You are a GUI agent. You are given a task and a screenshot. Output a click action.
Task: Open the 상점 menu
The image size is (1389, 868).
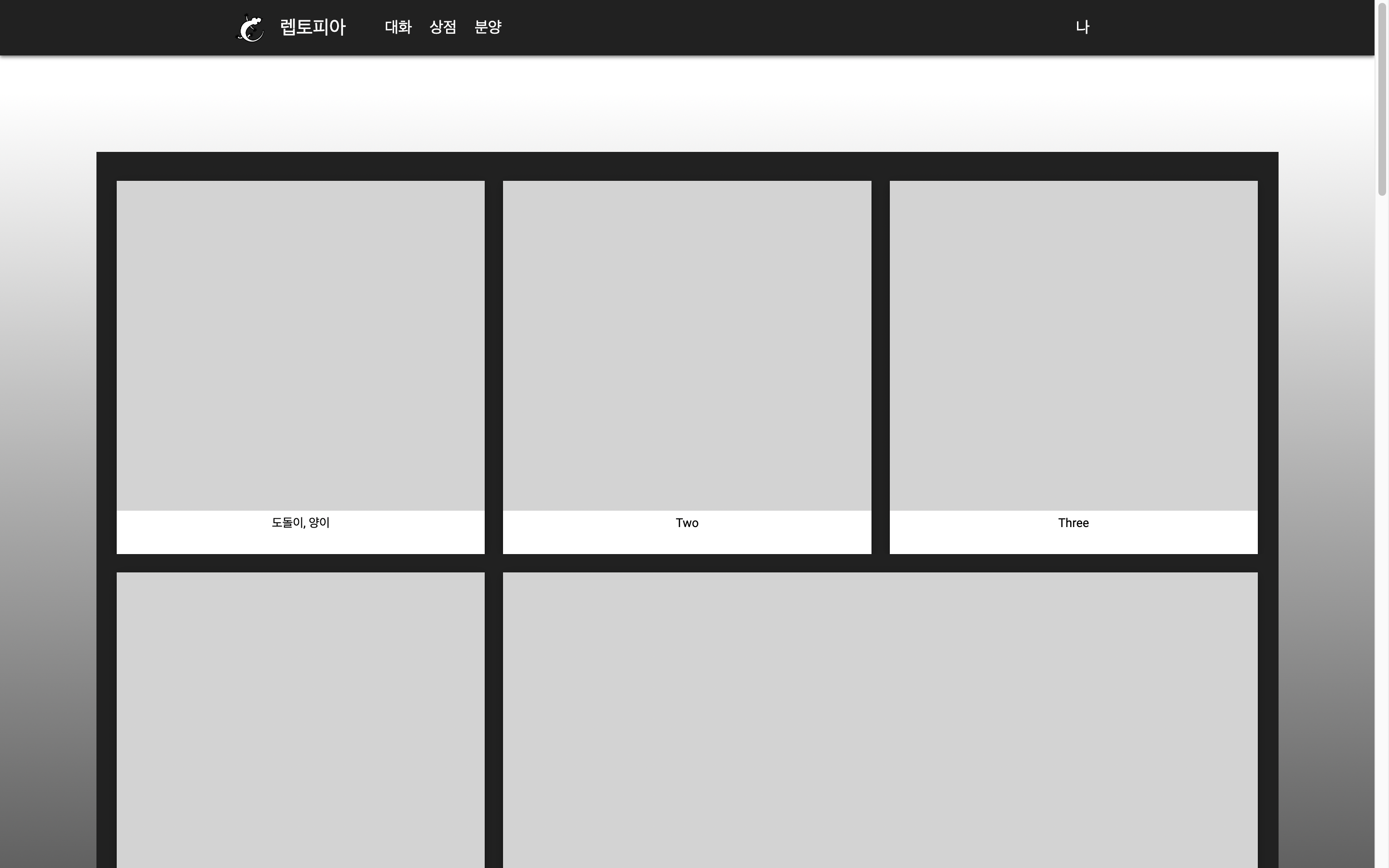(443, 27)
